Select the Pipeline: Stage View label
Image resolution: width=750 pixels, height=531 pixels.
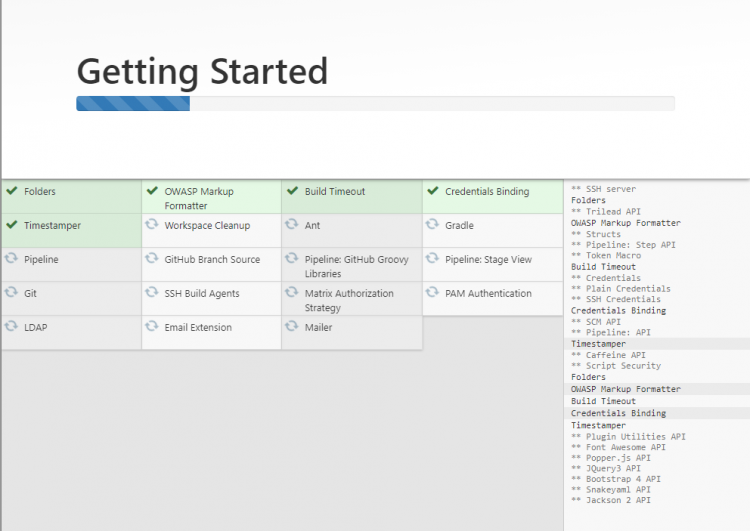(488, 259)
